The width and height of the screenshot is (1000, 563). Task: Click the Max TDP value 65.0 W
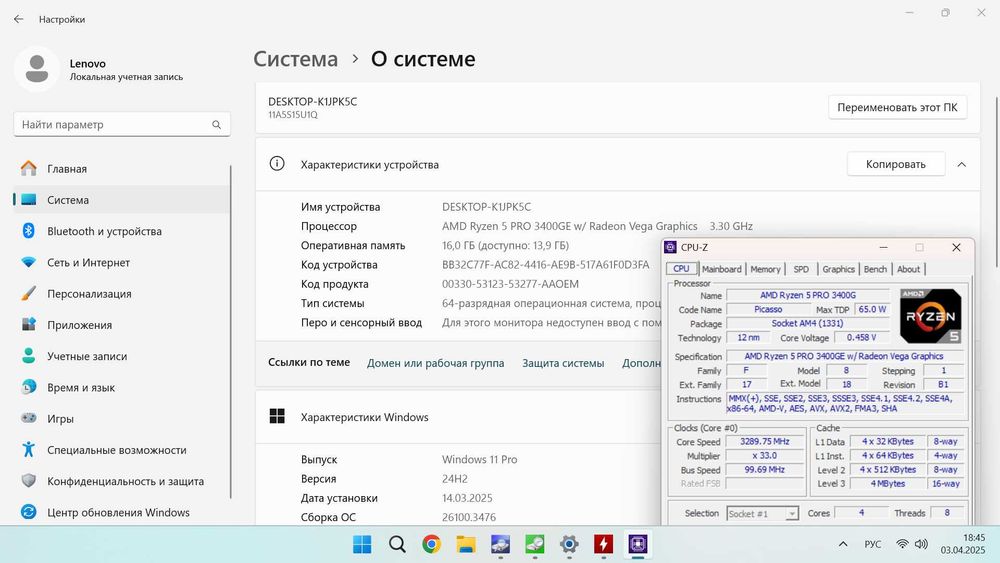[x=872, y=309]
